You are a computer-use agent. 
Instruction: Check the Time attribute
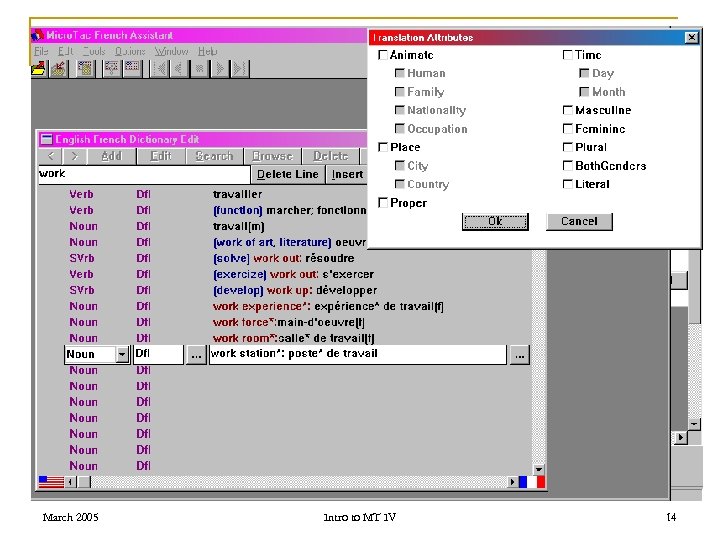click(568, 55)
